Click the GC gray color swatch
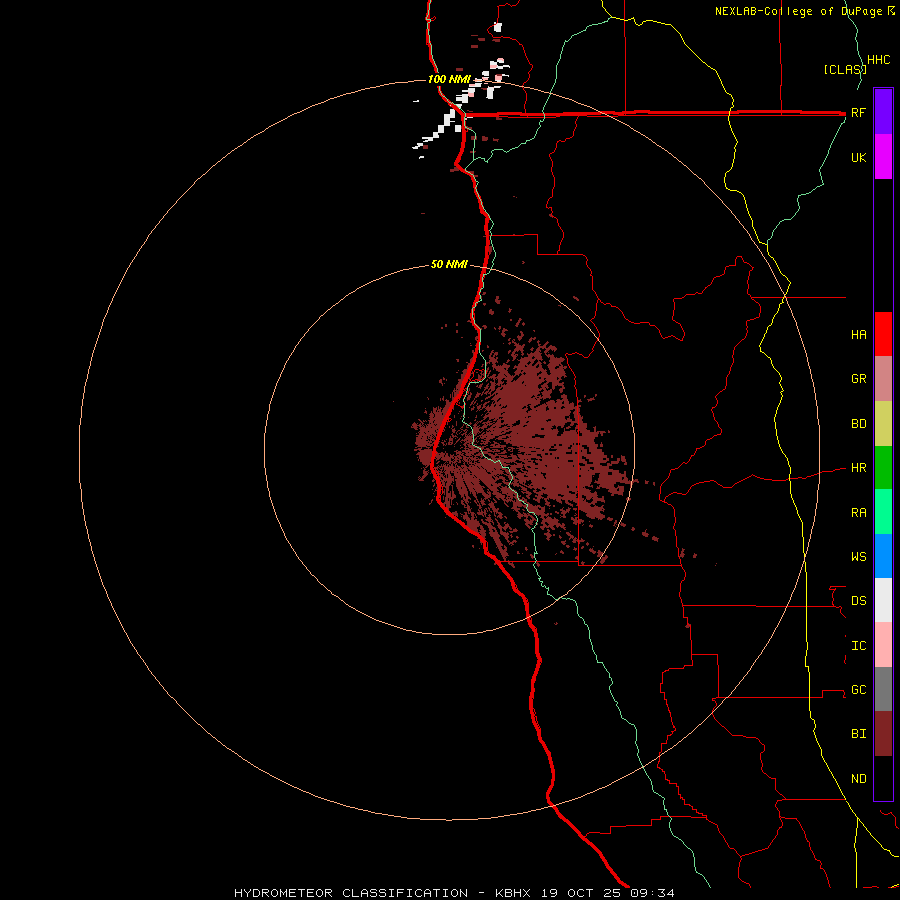Screen dimensions: 900x900 coord(883,689)
